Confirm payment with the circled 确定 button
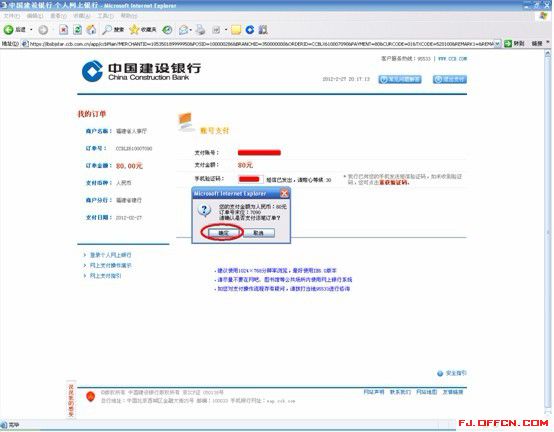Screen dimensions: 554x432 click(223, 233)
